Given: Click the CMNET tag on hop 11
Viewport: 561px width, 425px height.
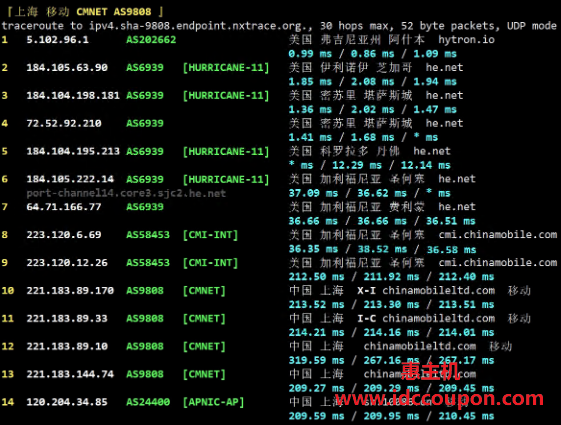Looking at the screenshot, I should (204, 319).
